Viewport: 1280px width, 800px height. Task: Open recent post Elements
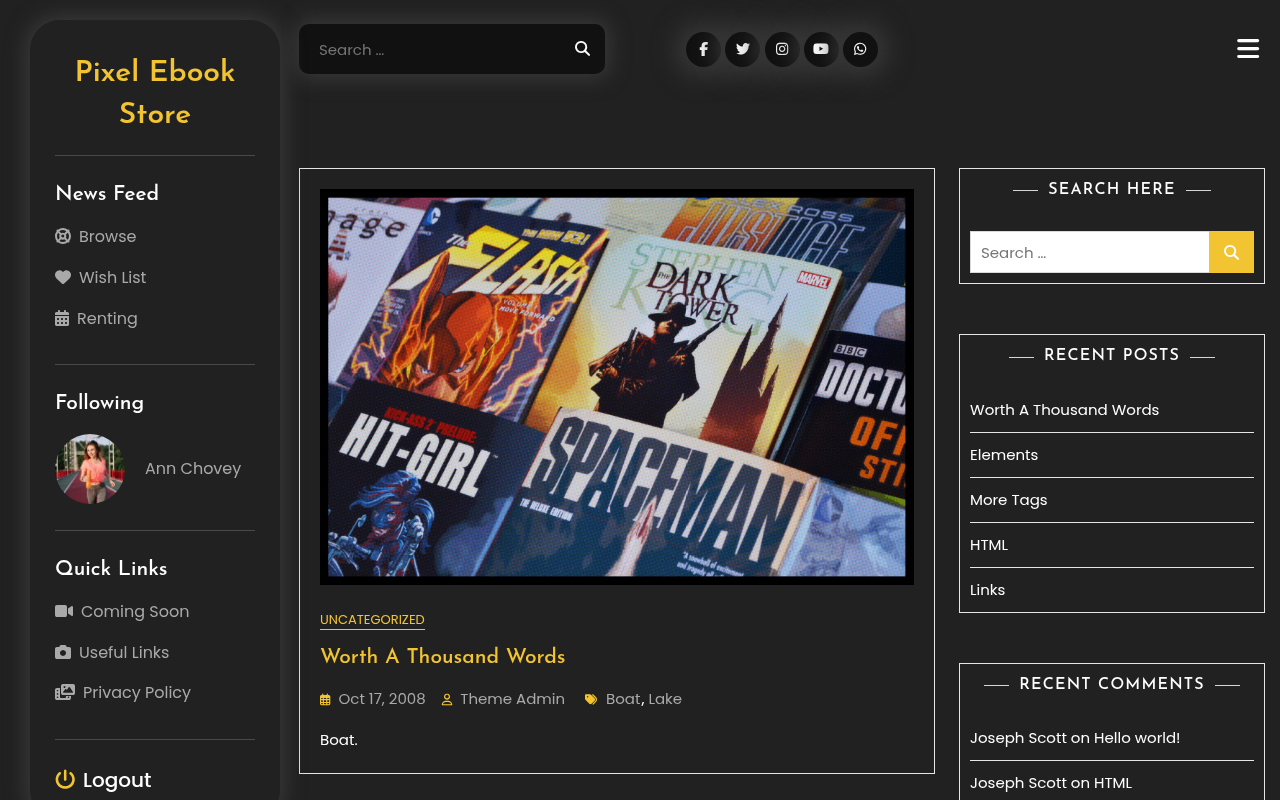(x=1004, y=455)
